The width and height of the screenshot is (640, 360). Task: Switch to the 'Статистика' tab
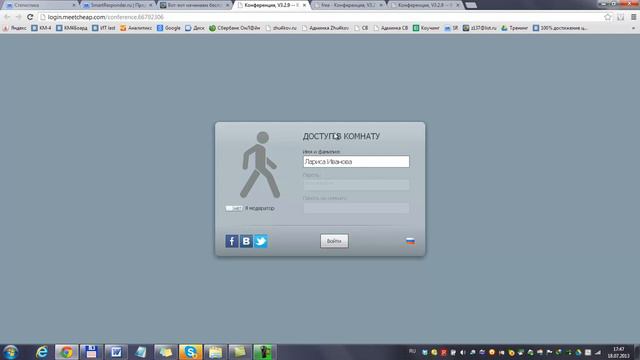click(41, 5)
